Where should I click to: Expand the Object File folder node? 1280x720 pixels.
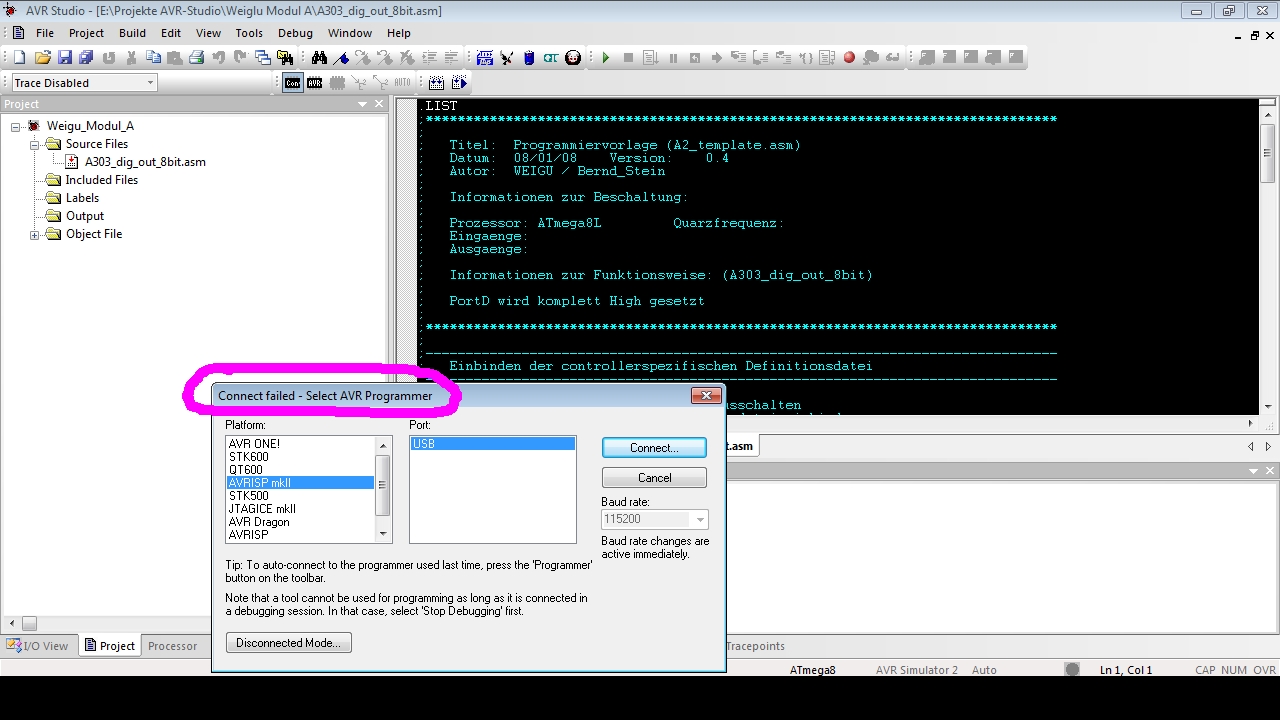pyautogui.click(x=34, y=234)
